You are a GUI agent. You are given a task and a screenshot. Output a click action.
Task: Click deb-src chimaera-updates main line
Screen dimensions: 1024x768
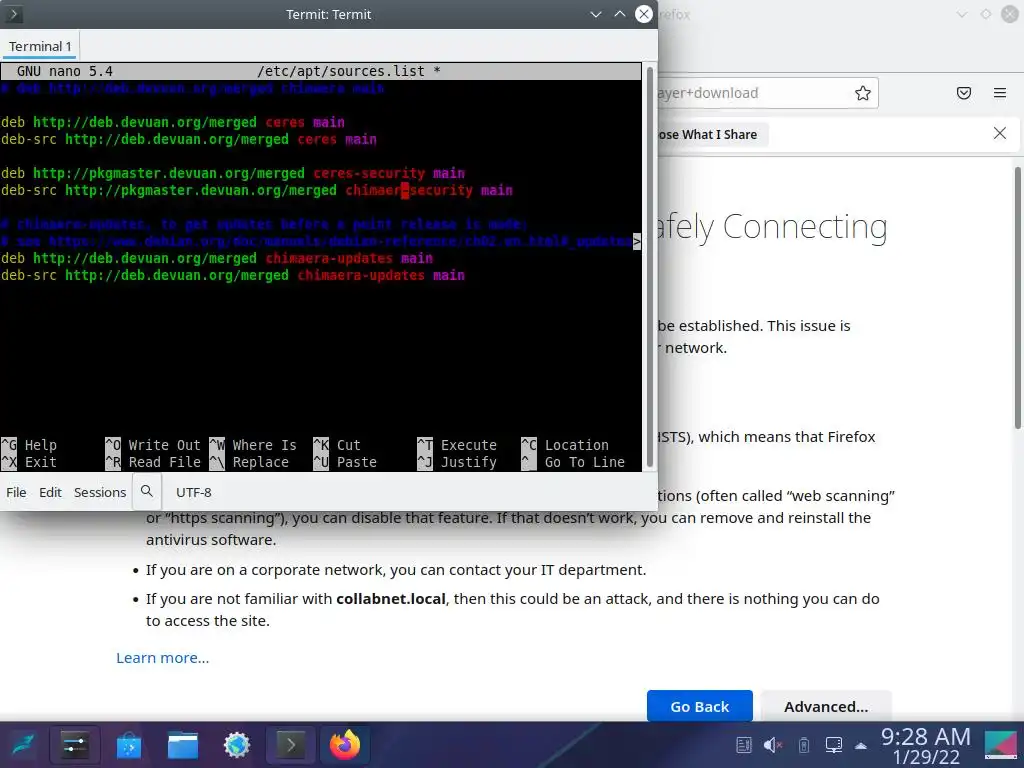click(233, 275)
